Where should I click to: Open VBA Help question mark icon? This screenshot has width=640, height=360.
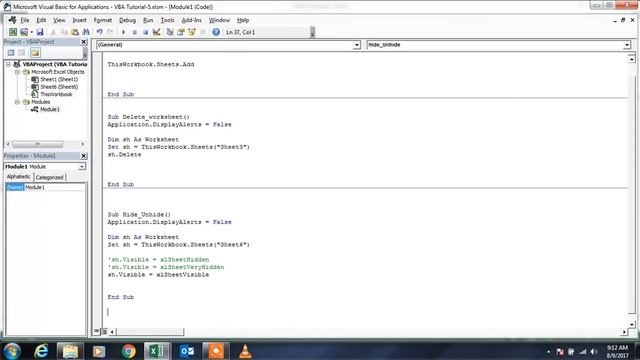[216, 32]
